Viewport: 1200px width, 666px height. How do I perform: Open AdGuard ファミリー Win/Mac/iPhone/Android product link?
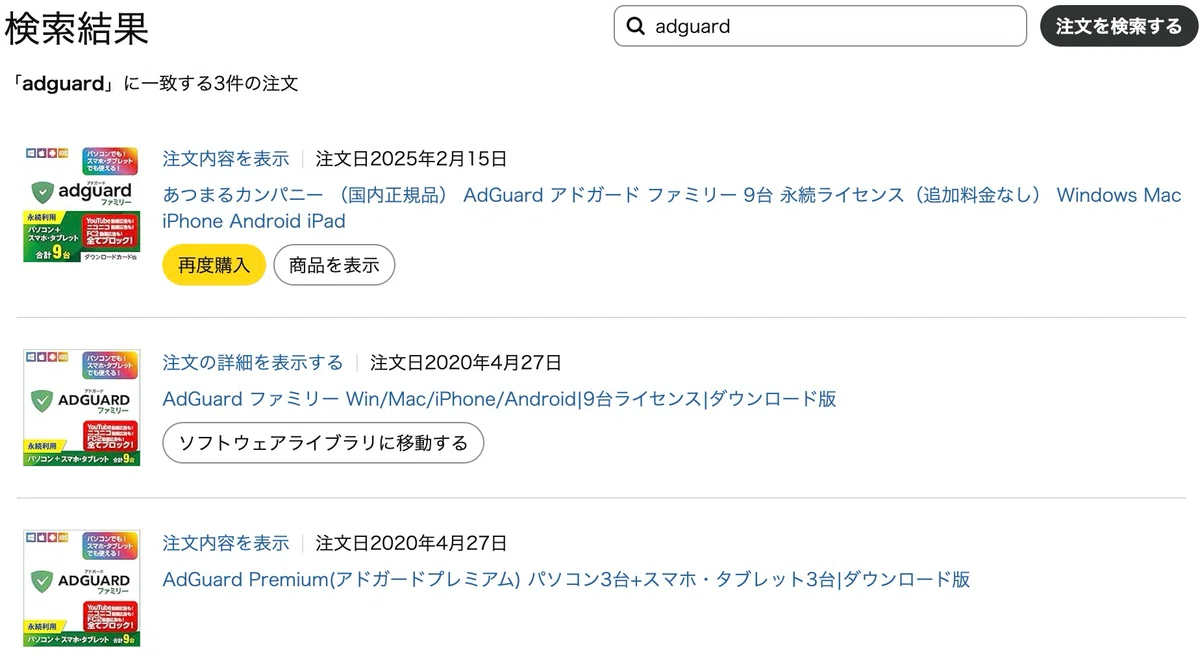point(500,399)
